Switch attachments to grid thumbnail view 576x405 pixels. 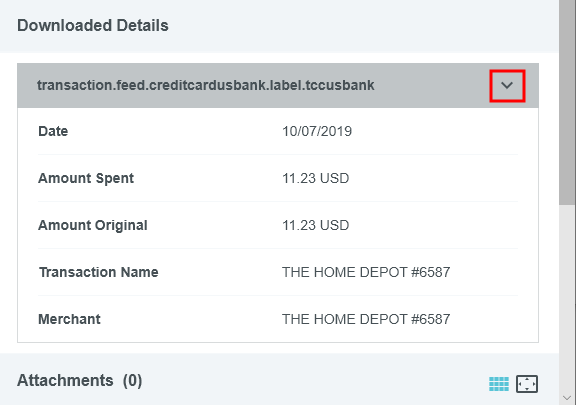click(x=499, y=384)
